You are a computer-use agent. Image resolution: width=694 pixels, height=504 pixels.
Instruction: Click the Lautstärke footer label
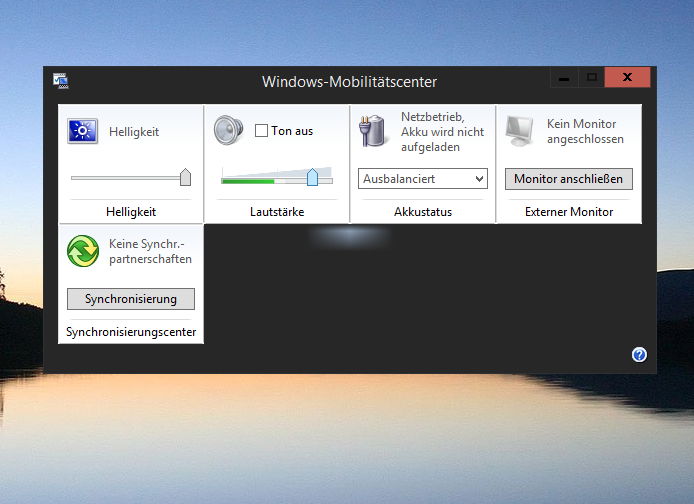pos(277,212)
